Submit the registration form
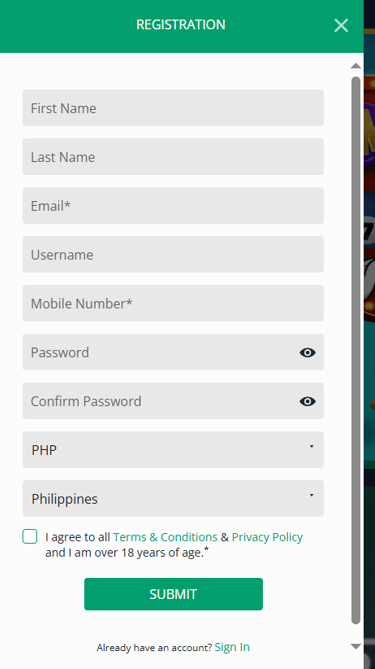This screenshot has width=375, height=669. pos(173,594)
